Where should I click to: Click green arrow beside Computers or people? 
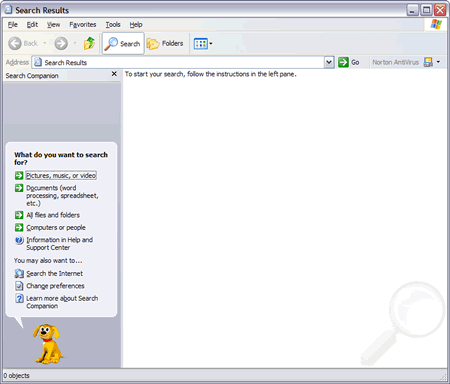pyautogui.click(x=19, y=228)
